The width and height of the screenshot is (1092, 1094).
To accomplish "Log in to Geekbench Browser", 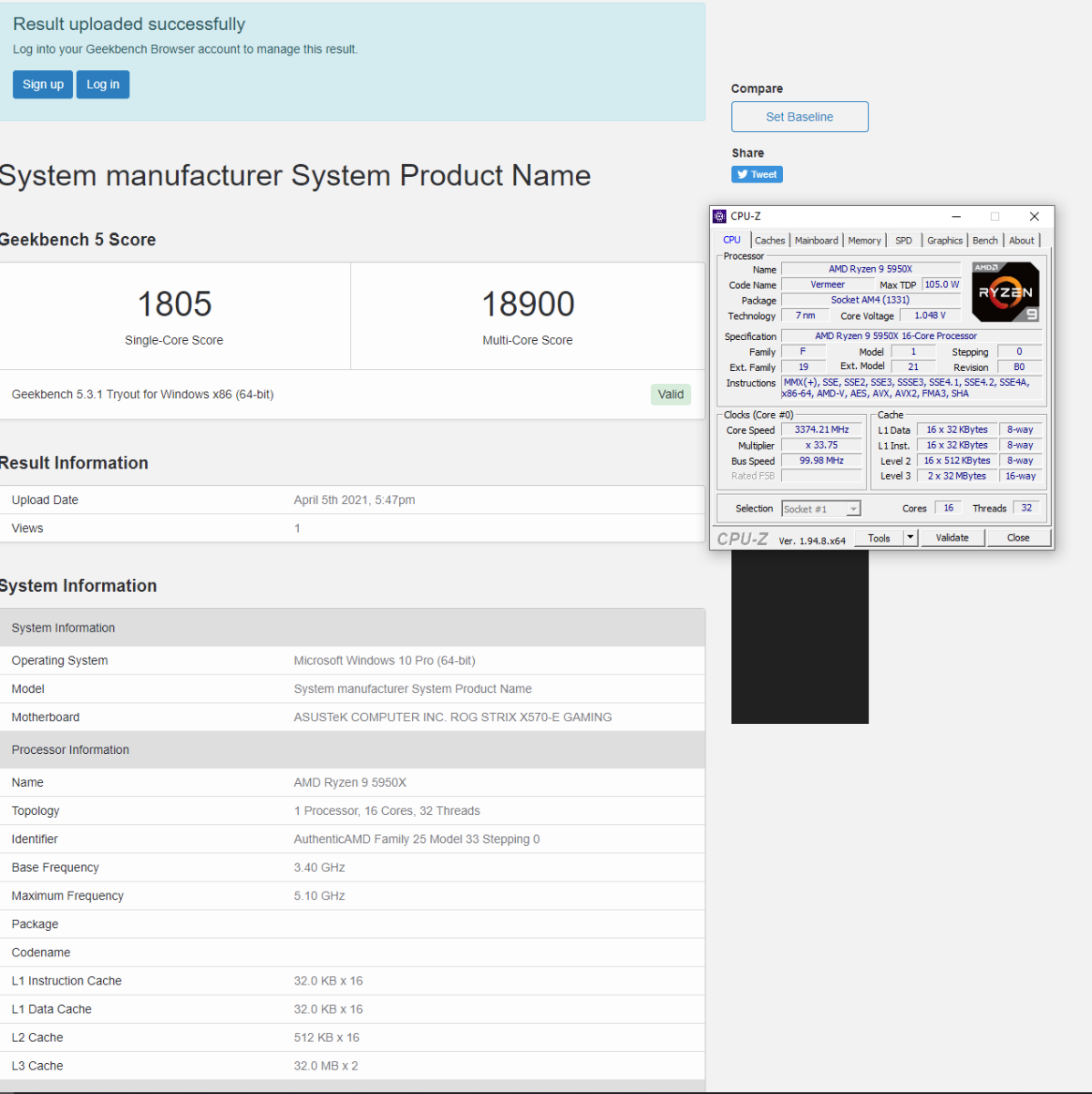I will pos(103,85).
